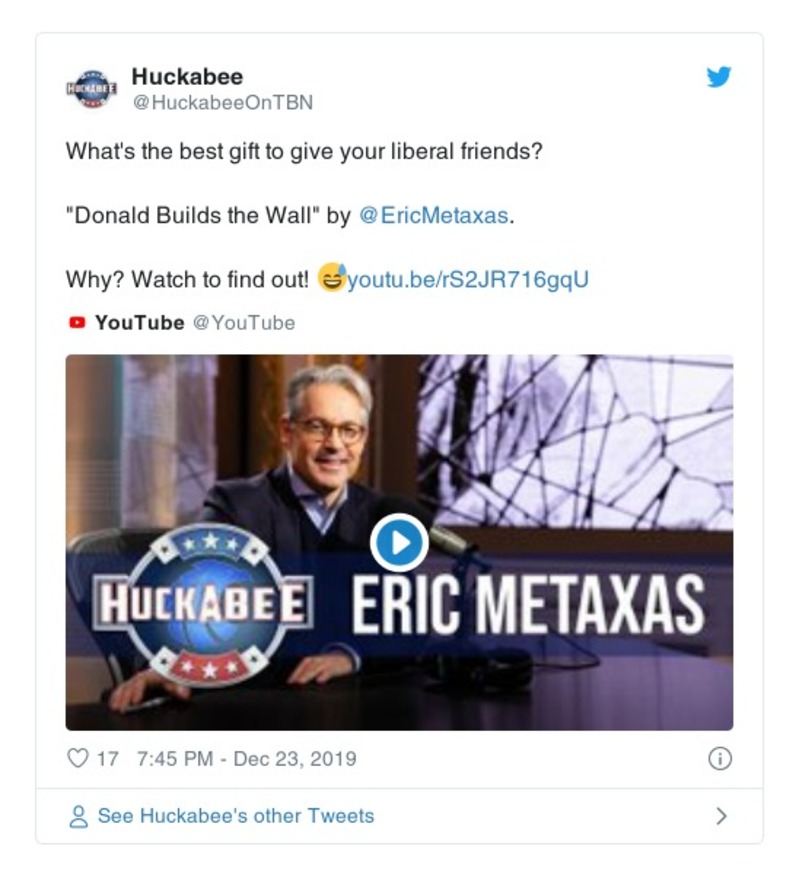Click See Huckabee's other Tweets
Viewport: 799px width, 881px height.
pos(236,816)
